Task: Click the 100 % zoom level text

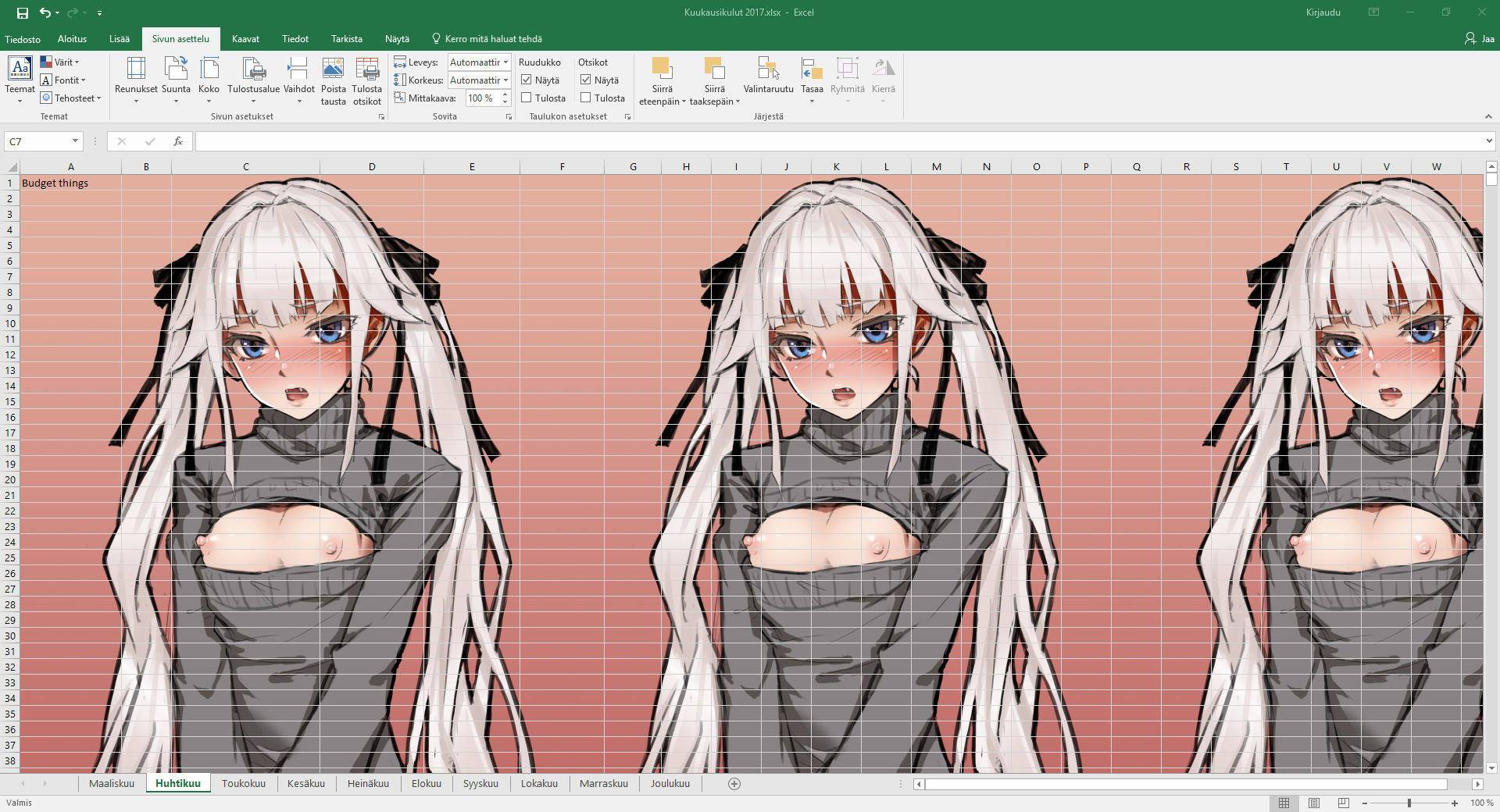Action: click(x=1481, y=803)
